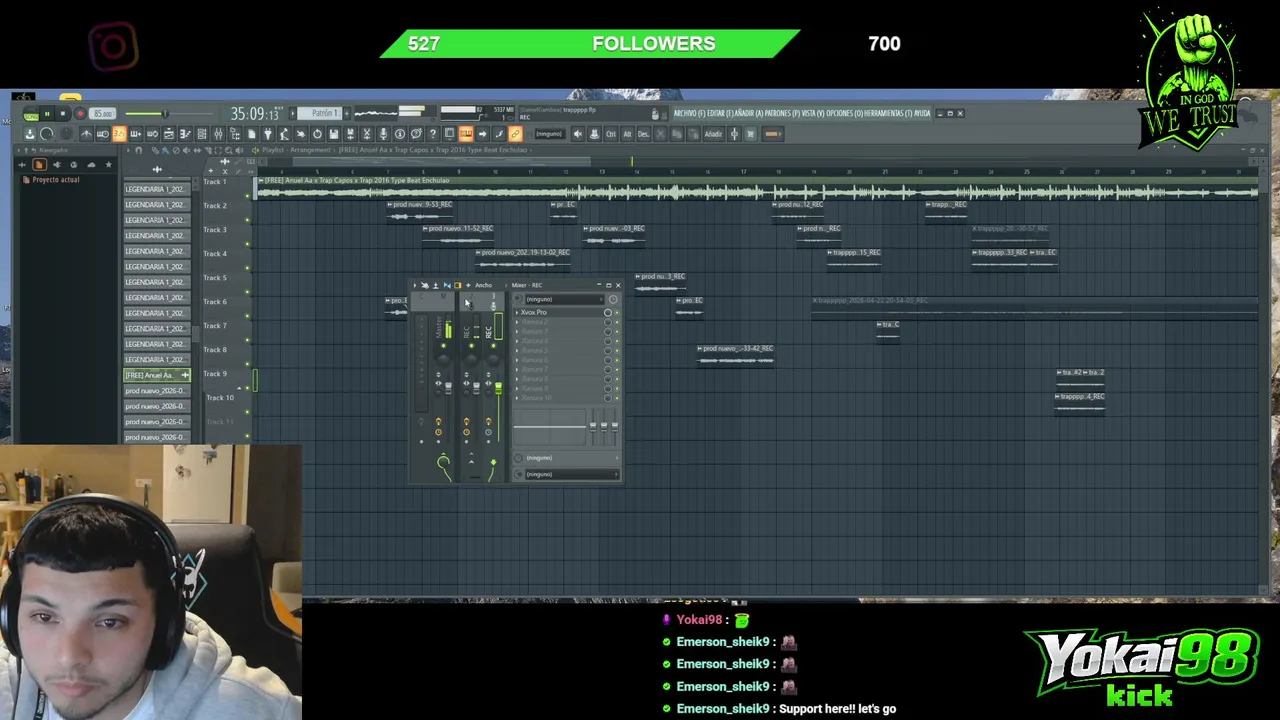Click the Master track volume fader

pos(448,388)
